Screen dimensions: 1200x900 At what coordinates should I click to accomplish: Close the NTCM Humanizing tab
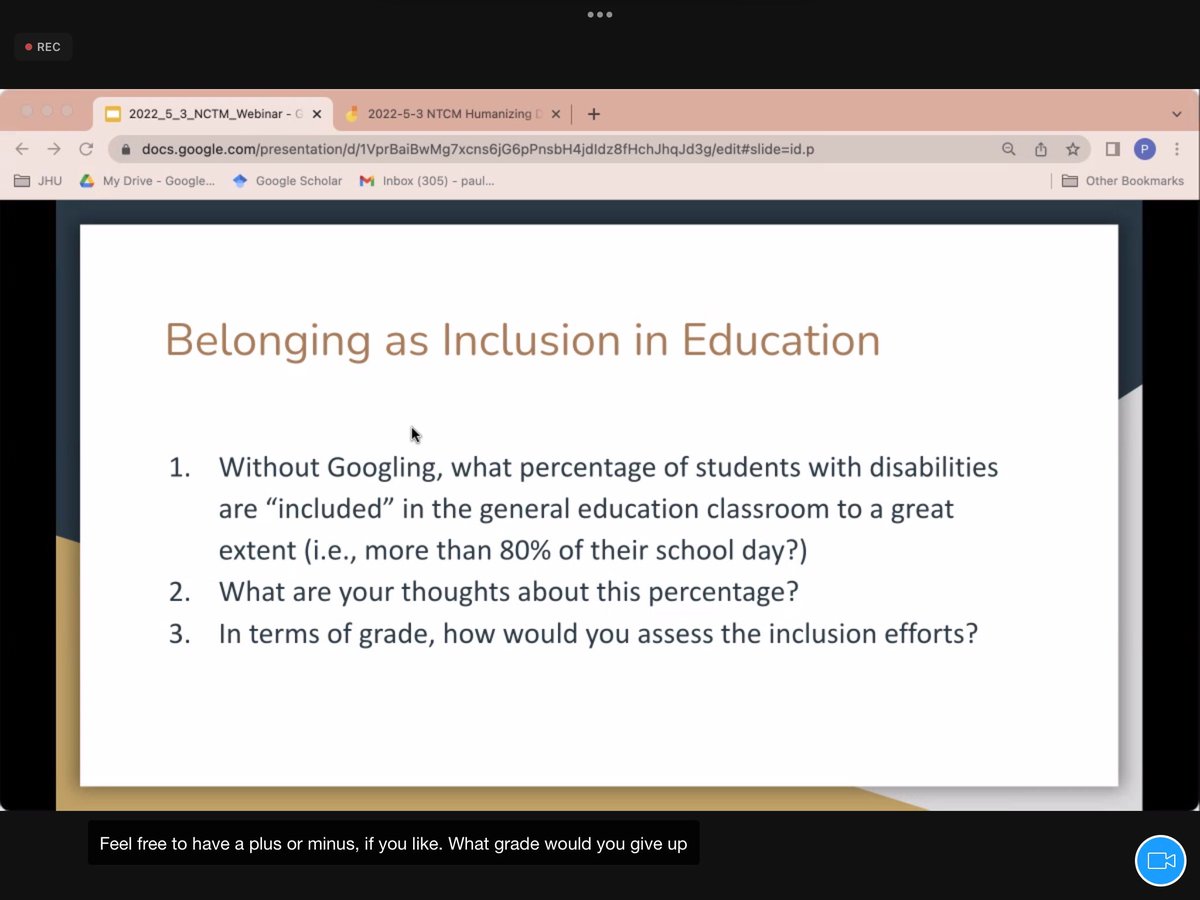pos(556,114)
